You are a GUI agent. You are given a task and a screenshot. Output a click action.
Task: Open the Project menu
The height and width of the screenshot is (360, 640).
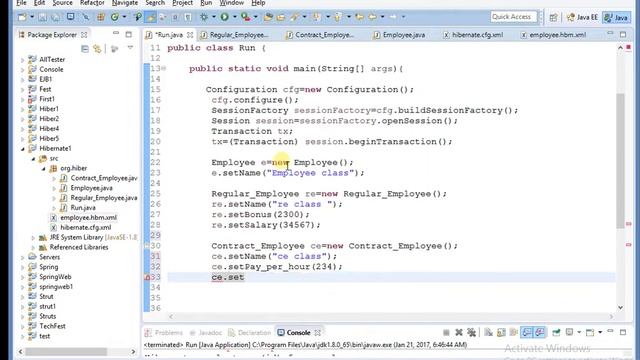click(x=182, y=3)
